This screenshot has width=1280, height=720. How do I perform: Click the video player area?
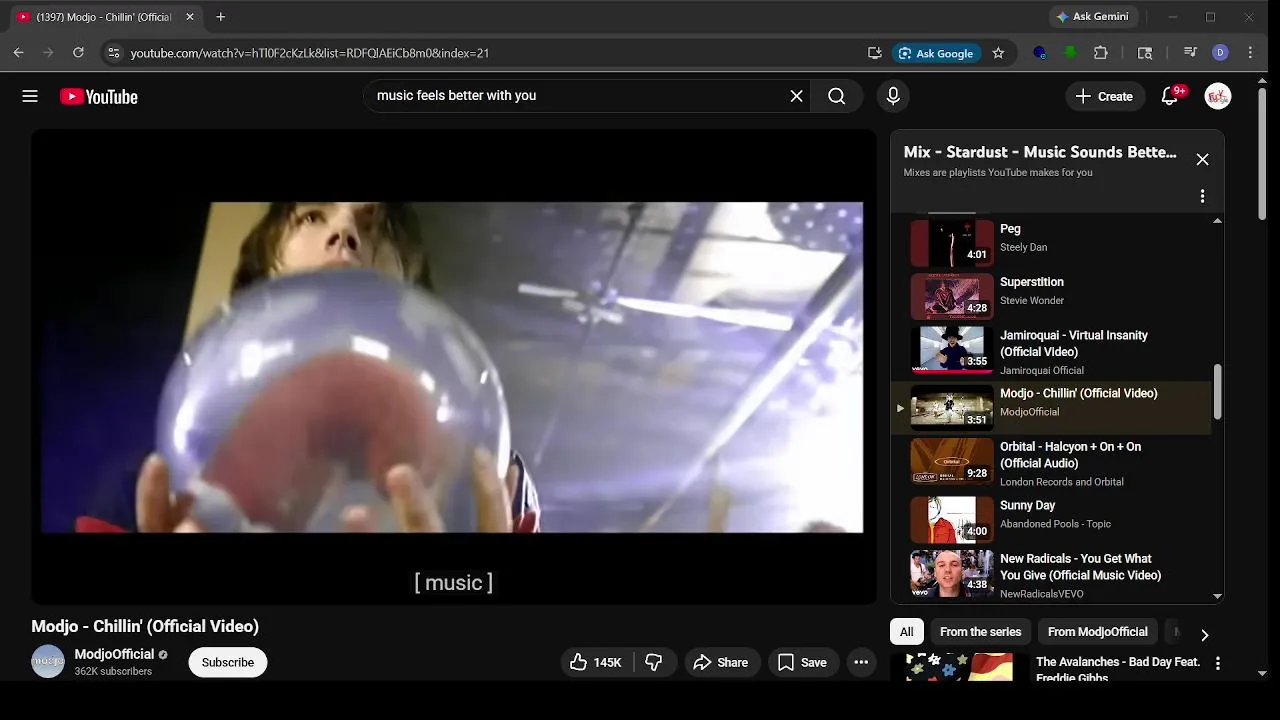(x=453, y=367)
